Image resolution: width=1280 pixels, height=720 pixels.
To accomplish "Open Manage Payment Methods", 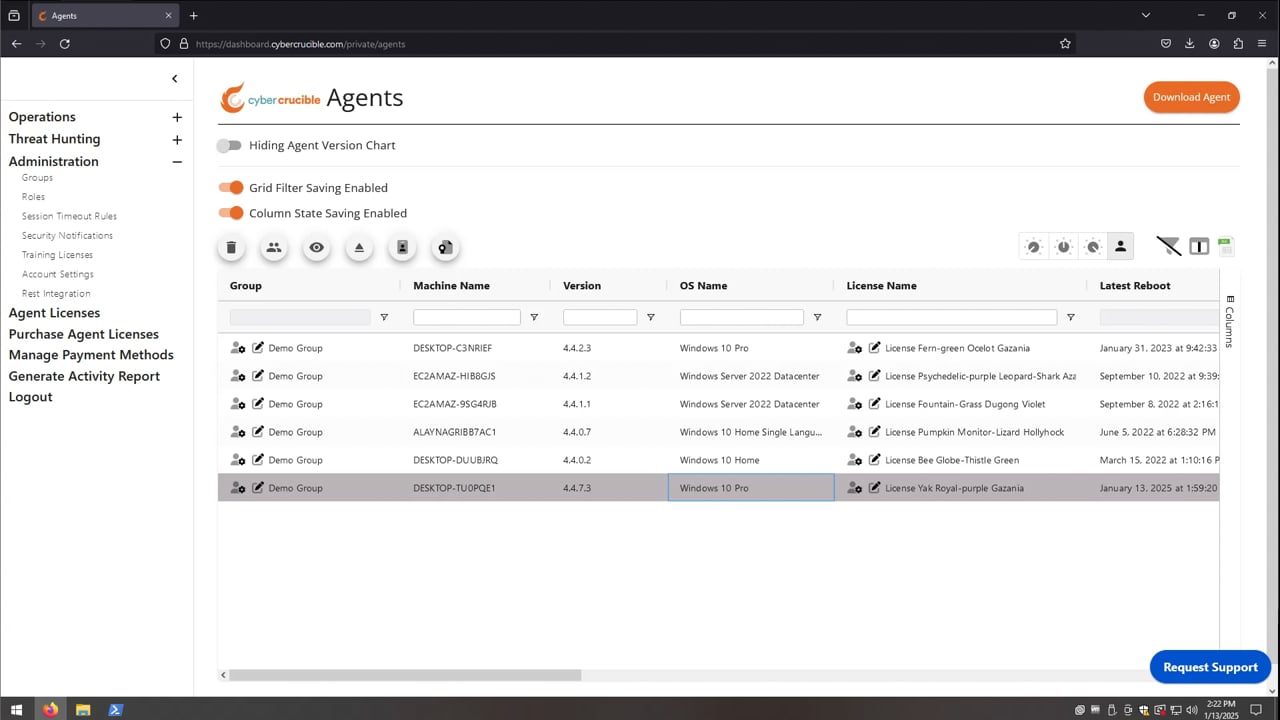I will (x=91, y=355).
